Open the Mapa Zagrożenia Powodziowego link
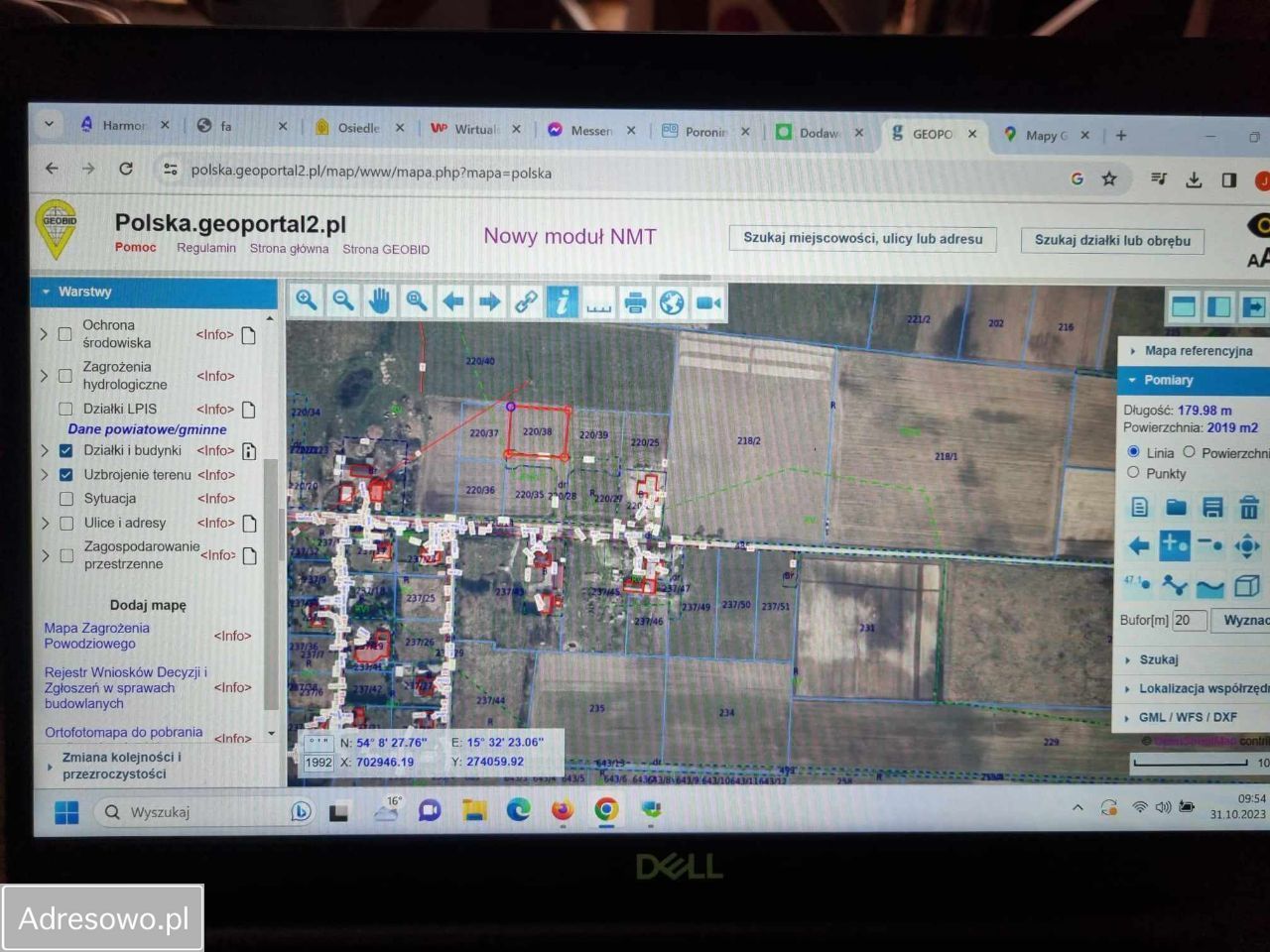This screenshot has width=1270, height=952. 96,636
